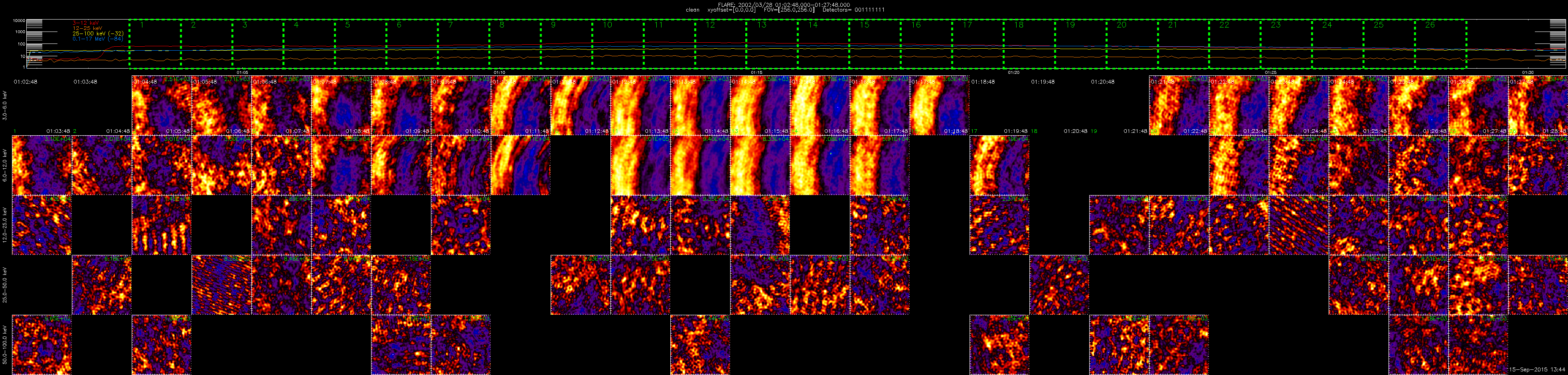Viewport: 1568px width, 375px height.
Task: Open 6.0-12.0 keV image under 01:22:48 column
Action: click(x=1239, y=166)
